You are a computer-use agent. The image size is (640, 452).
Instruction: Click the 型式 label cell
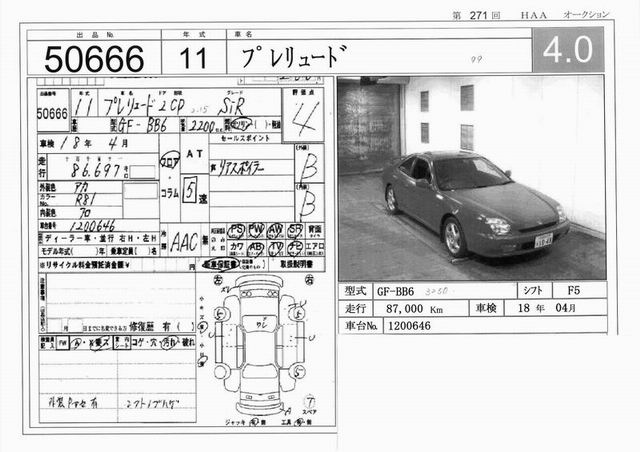coord(356,291)
